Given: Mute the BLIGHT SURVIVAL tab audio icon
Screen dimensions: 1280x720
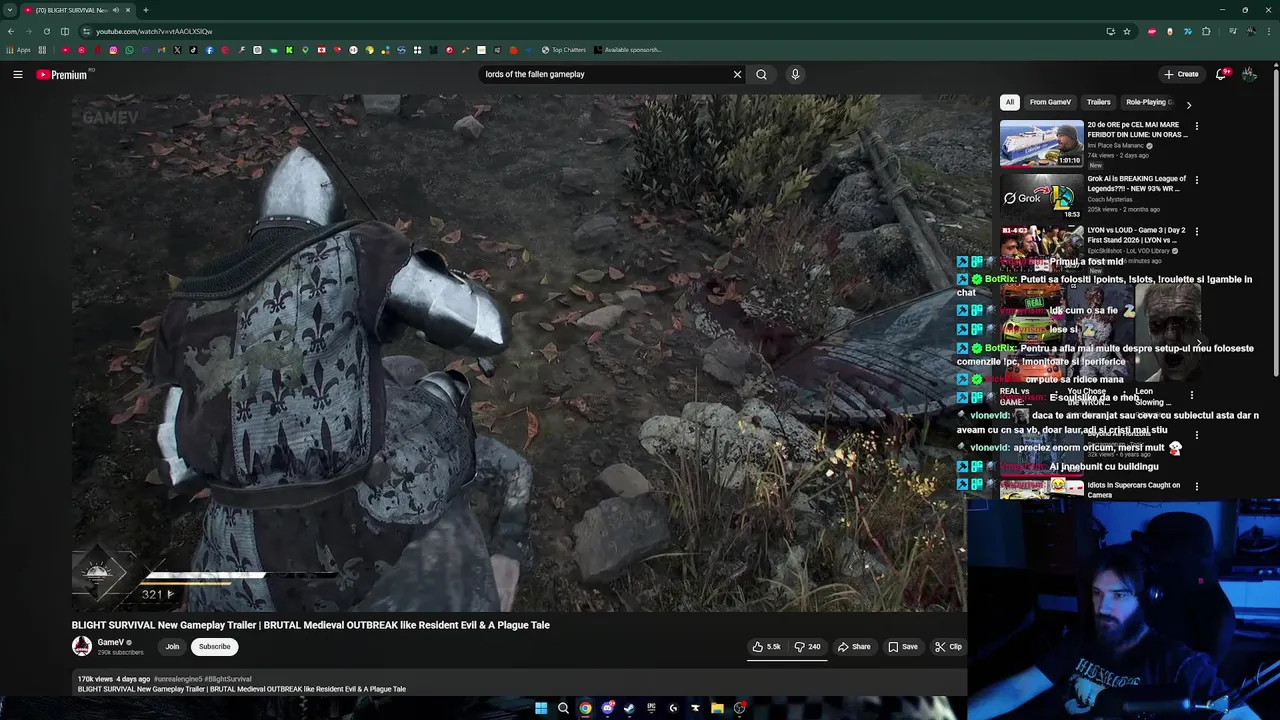Looking at the screenshot, I should click(x=115, y=10).
